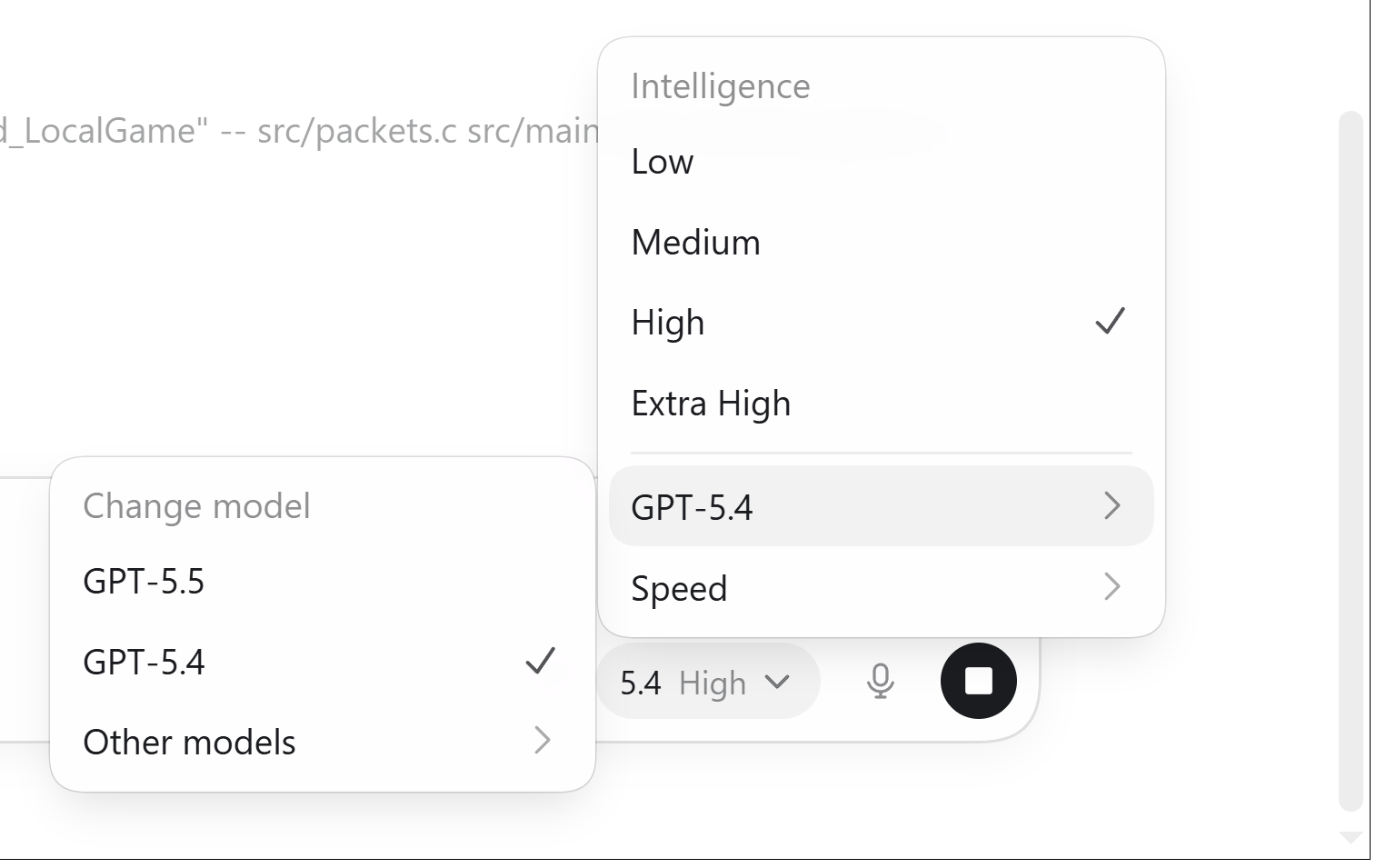Switch model to GPT-5.5
The image size is (1376, 868).
tap(144, 581)
